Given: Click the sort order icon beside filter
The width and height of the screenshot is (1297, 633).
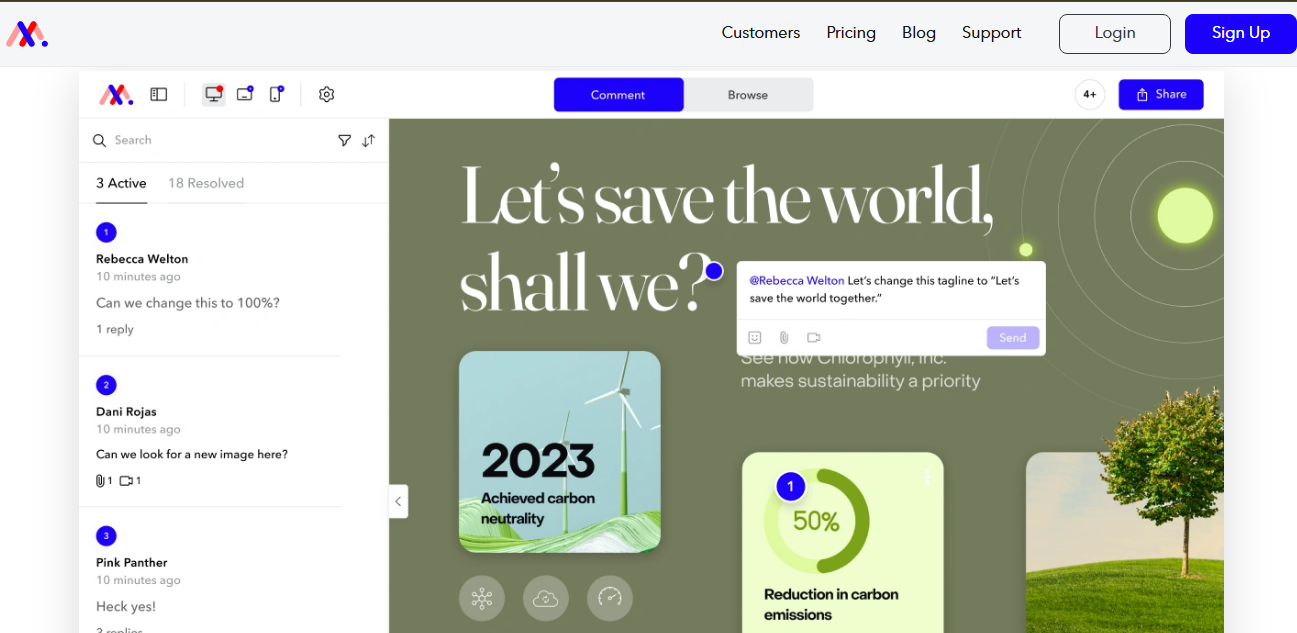Looking at the screenshot, I should coord(368,140).
